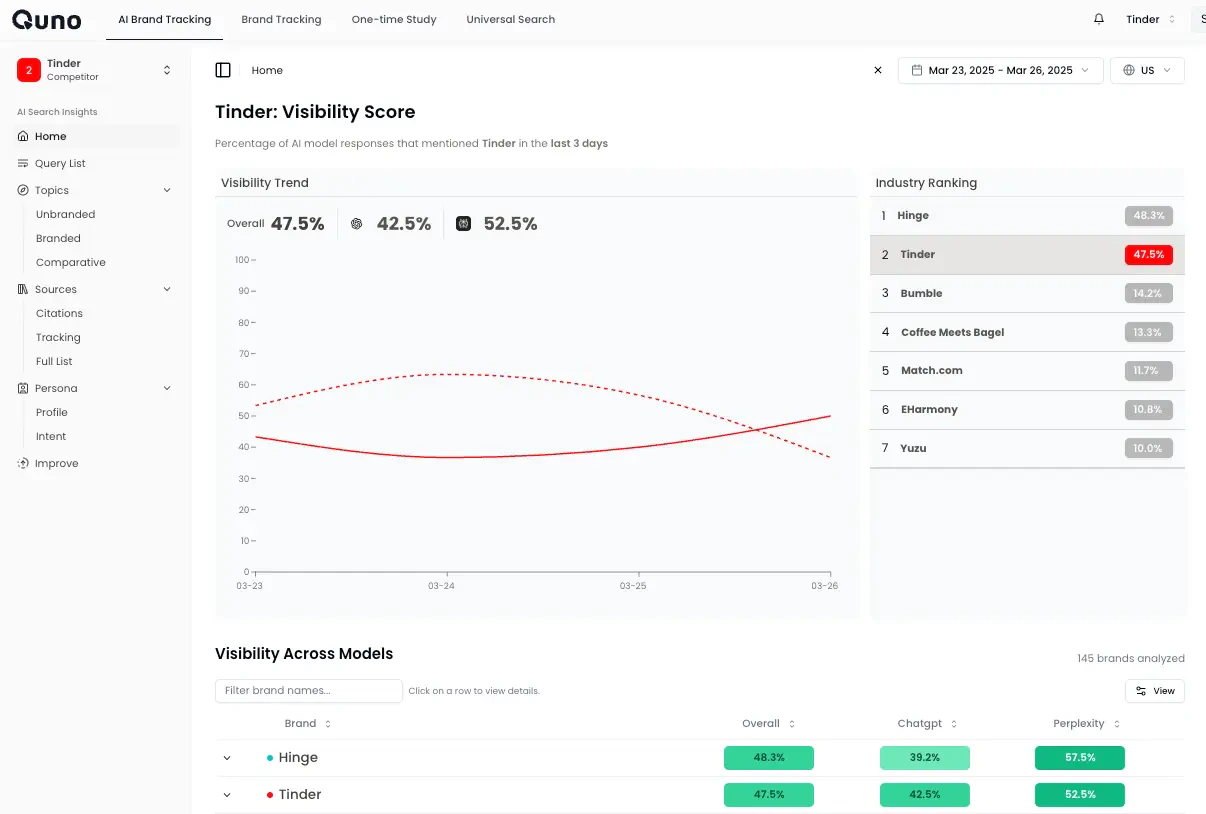Open the Tinder competitor switcher
The height and width of the screenshot is (814, 1206).
[95, 70]
